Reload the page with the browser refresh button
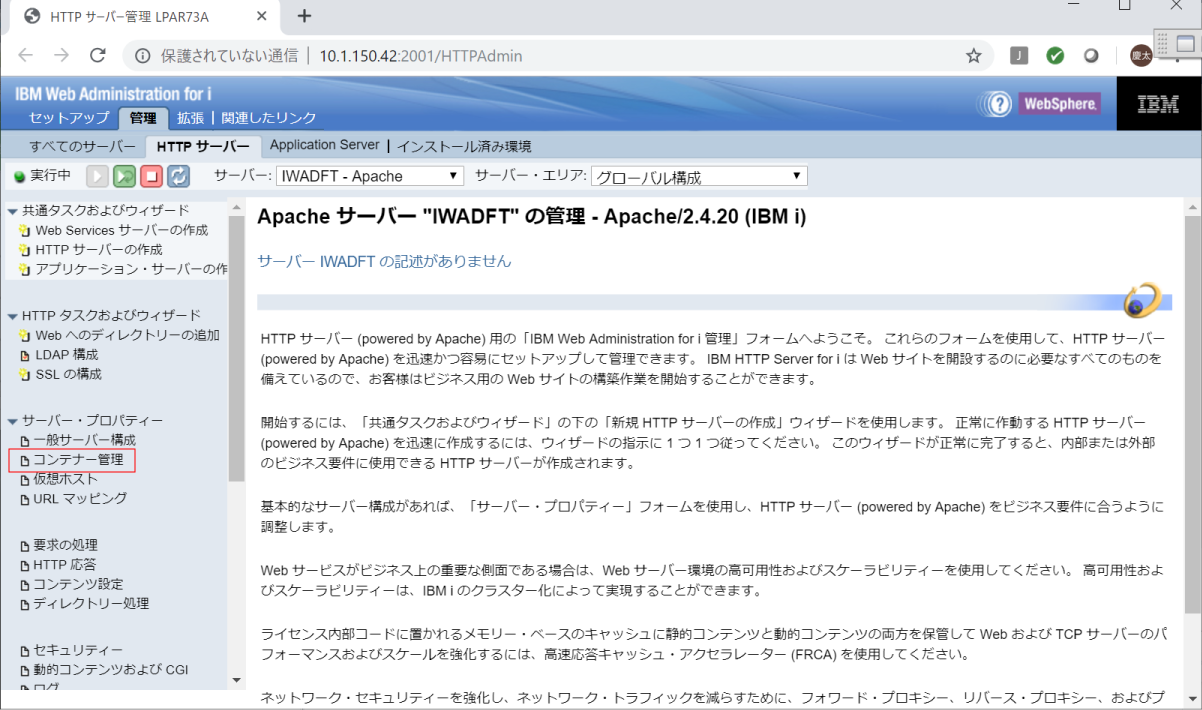The height and width of the screenshot is (710, 1202). 97,56
